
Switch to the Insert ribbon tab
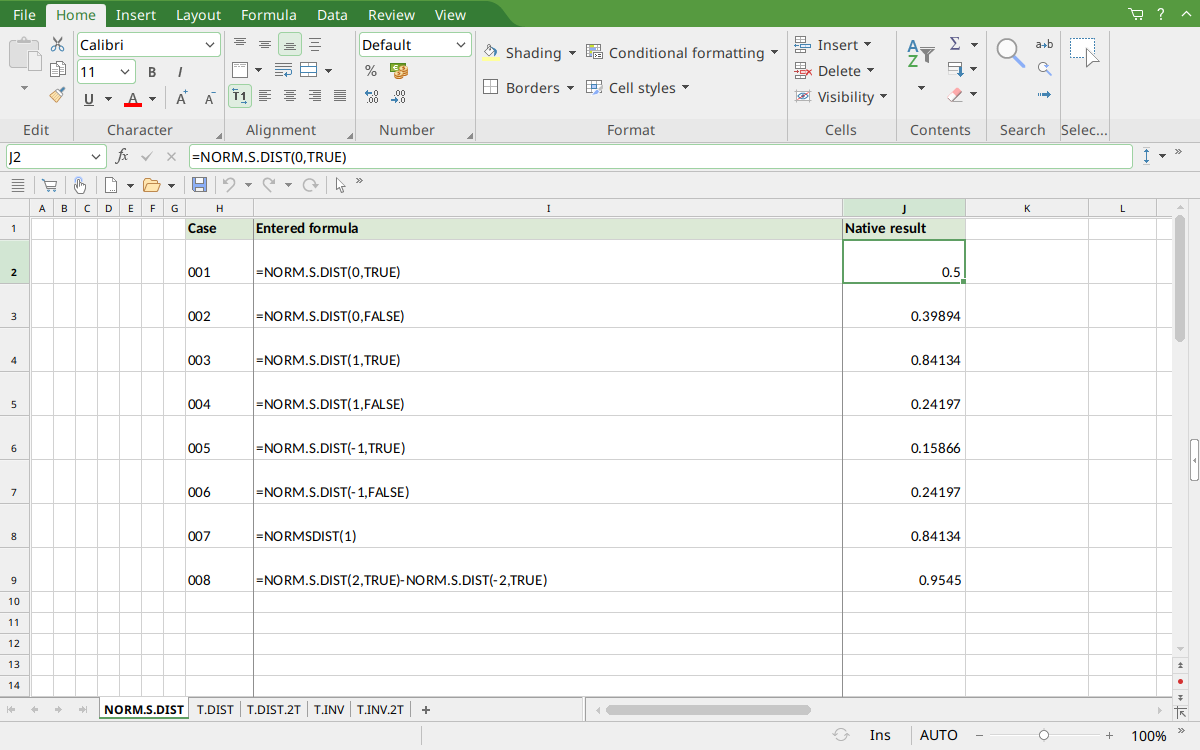point(136,15)
